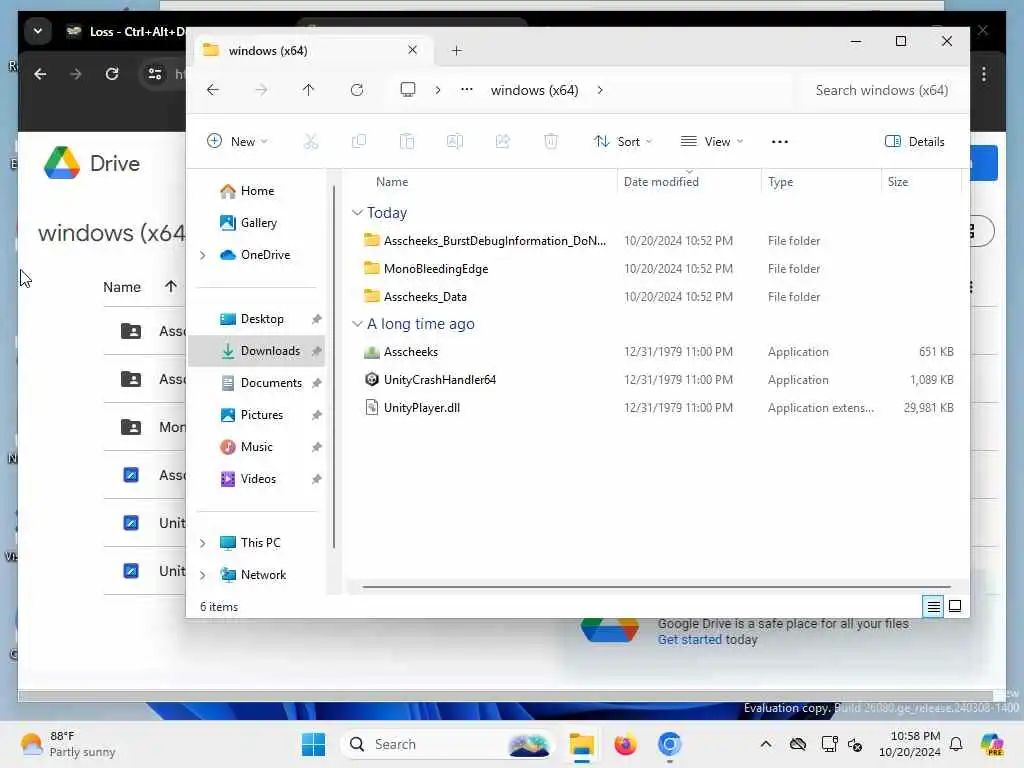Click the taskbar Search box
1024x768 pixels.
[x=446, y=744]
